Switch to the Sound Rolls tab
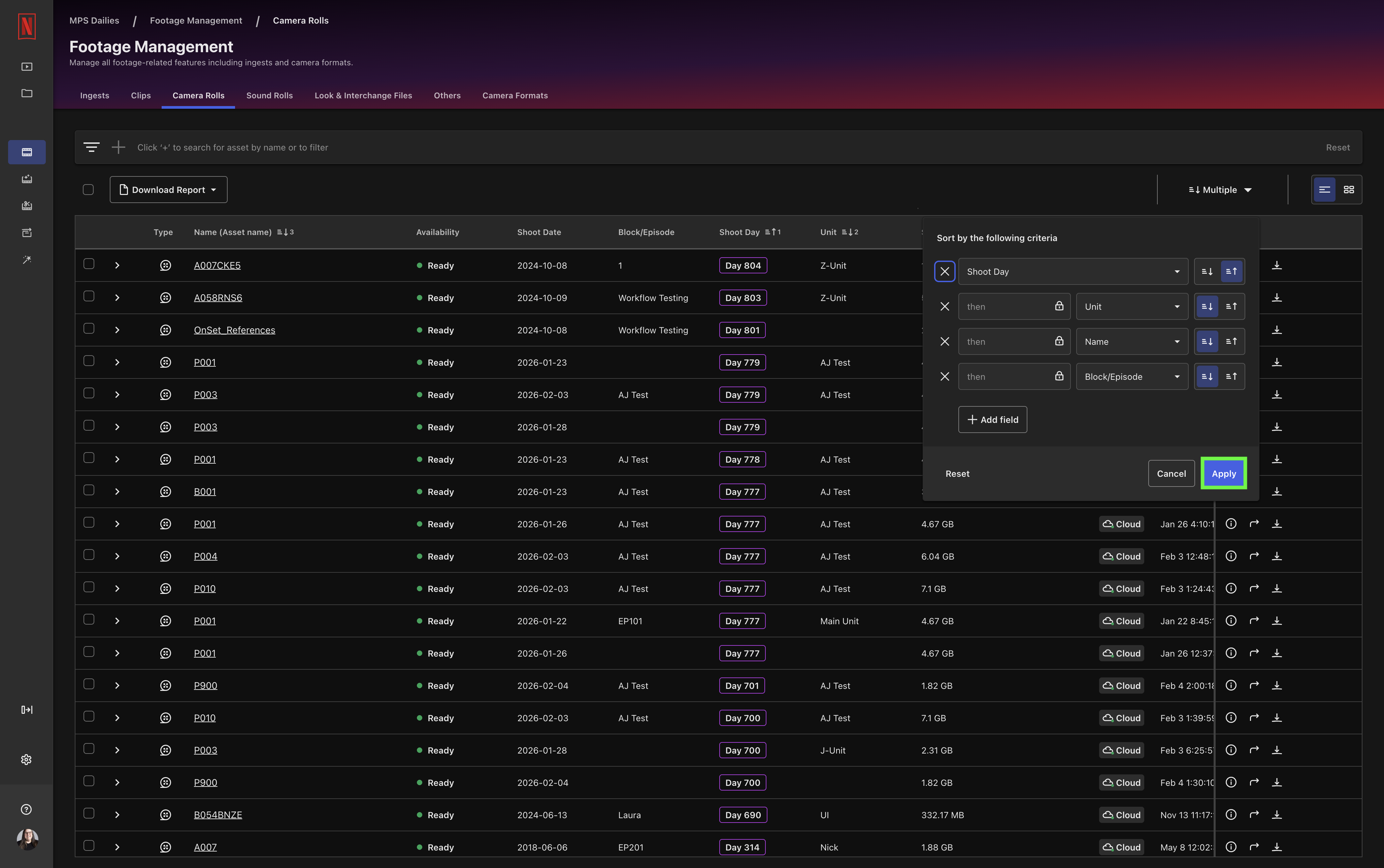 269,95
